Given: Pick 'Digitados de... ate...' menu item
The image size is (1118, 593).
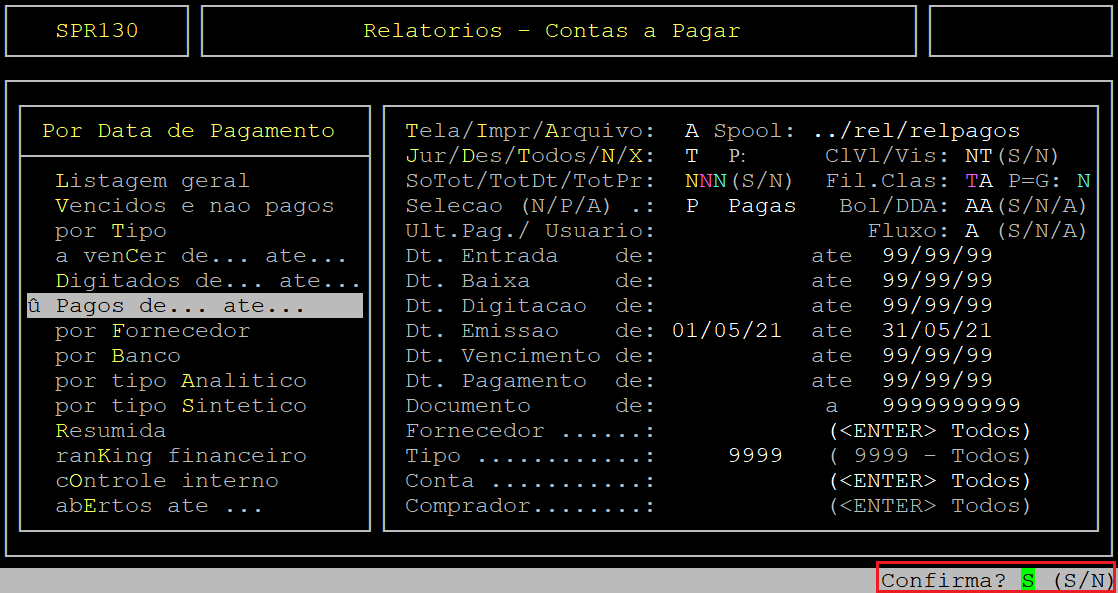Looking at the screenshot, I should click(207, 281).
